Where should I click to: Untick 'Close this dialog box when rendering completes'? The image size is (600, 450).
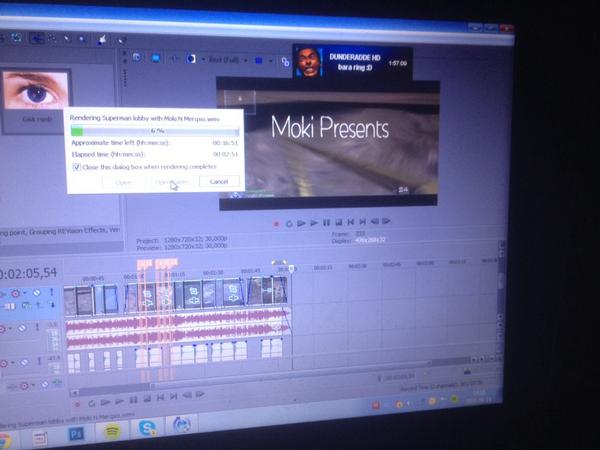[77, 167]
